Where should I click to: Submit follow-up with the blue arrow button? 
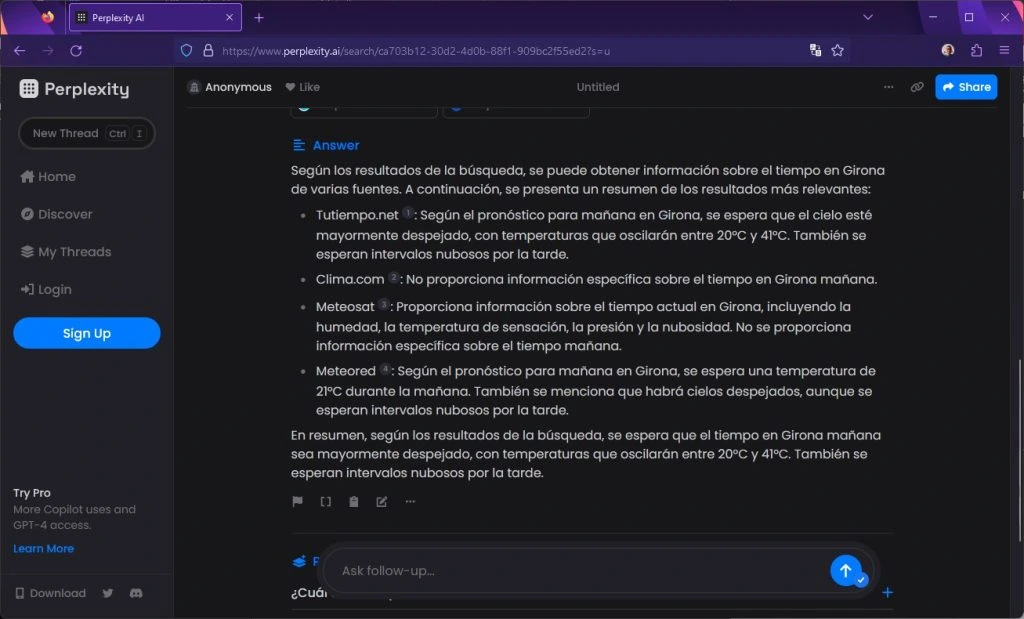point(845,570)
